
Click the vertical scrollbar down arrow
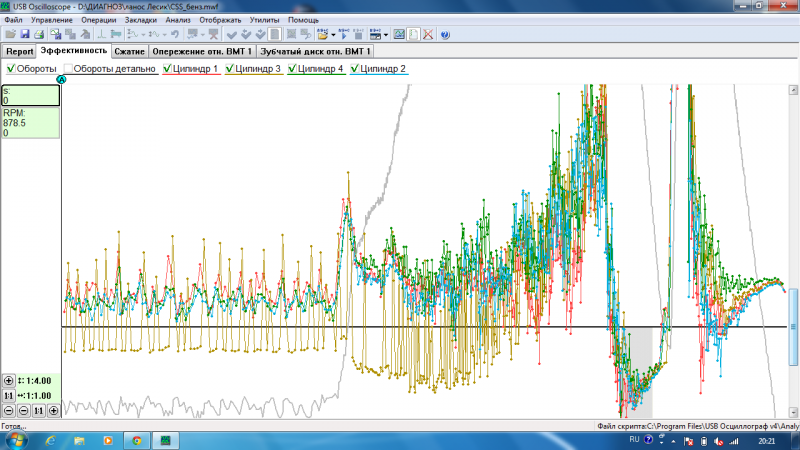794,412
